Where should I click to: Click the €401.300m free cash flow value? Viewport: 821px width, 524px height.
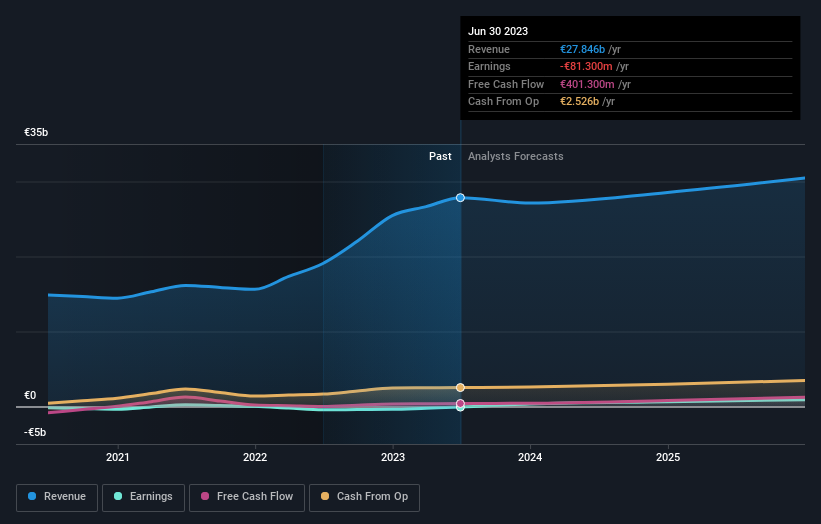587,84
